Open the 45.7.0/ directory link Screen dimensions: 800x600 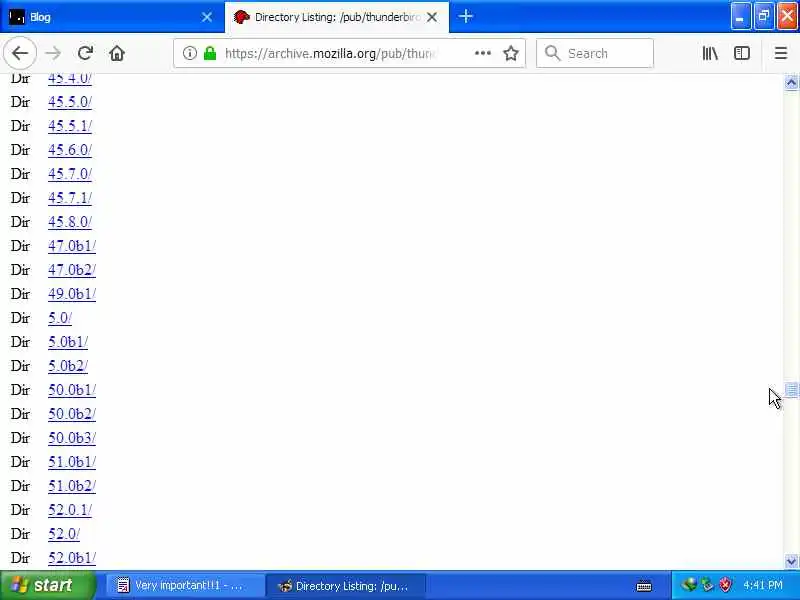tap(70, 173)
